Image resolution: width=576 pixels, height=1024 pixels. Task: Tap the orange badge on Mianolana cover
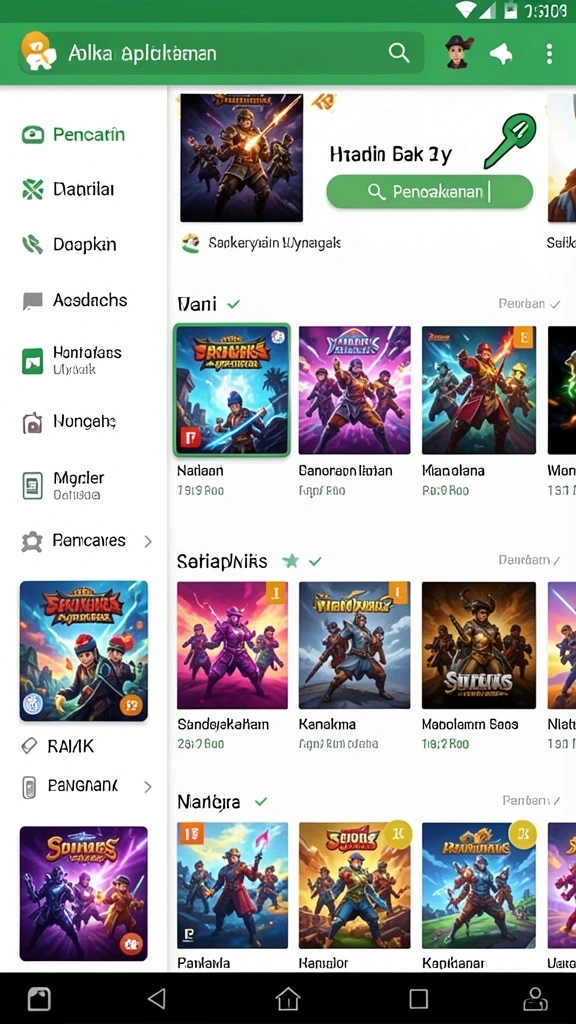click(524, 337)
